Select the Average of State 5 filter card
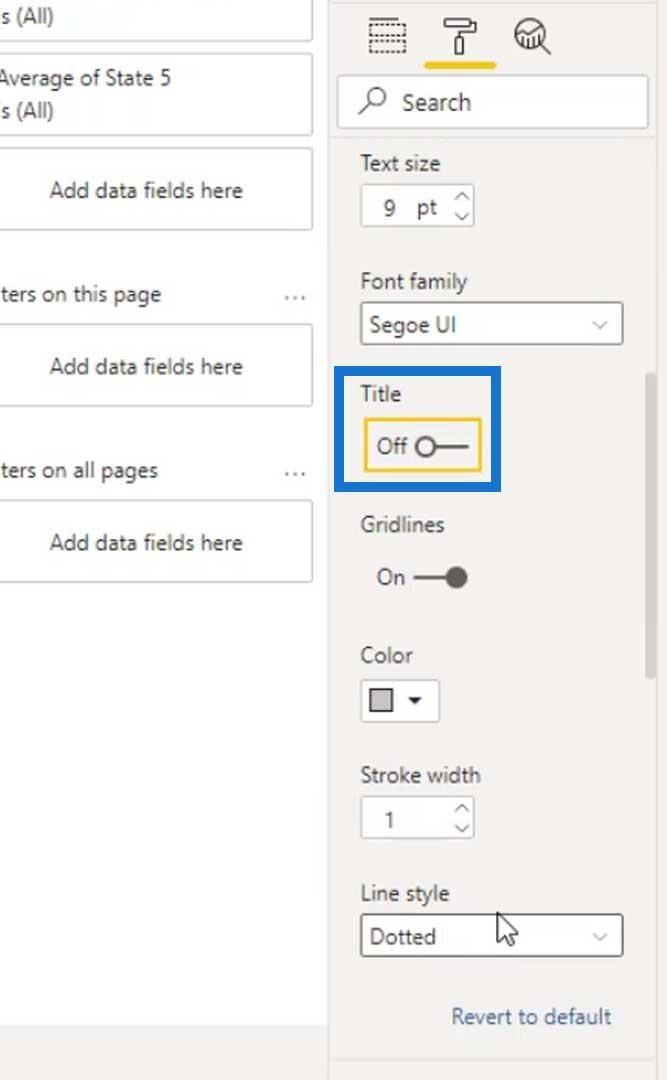 click(x=155, y=94)
